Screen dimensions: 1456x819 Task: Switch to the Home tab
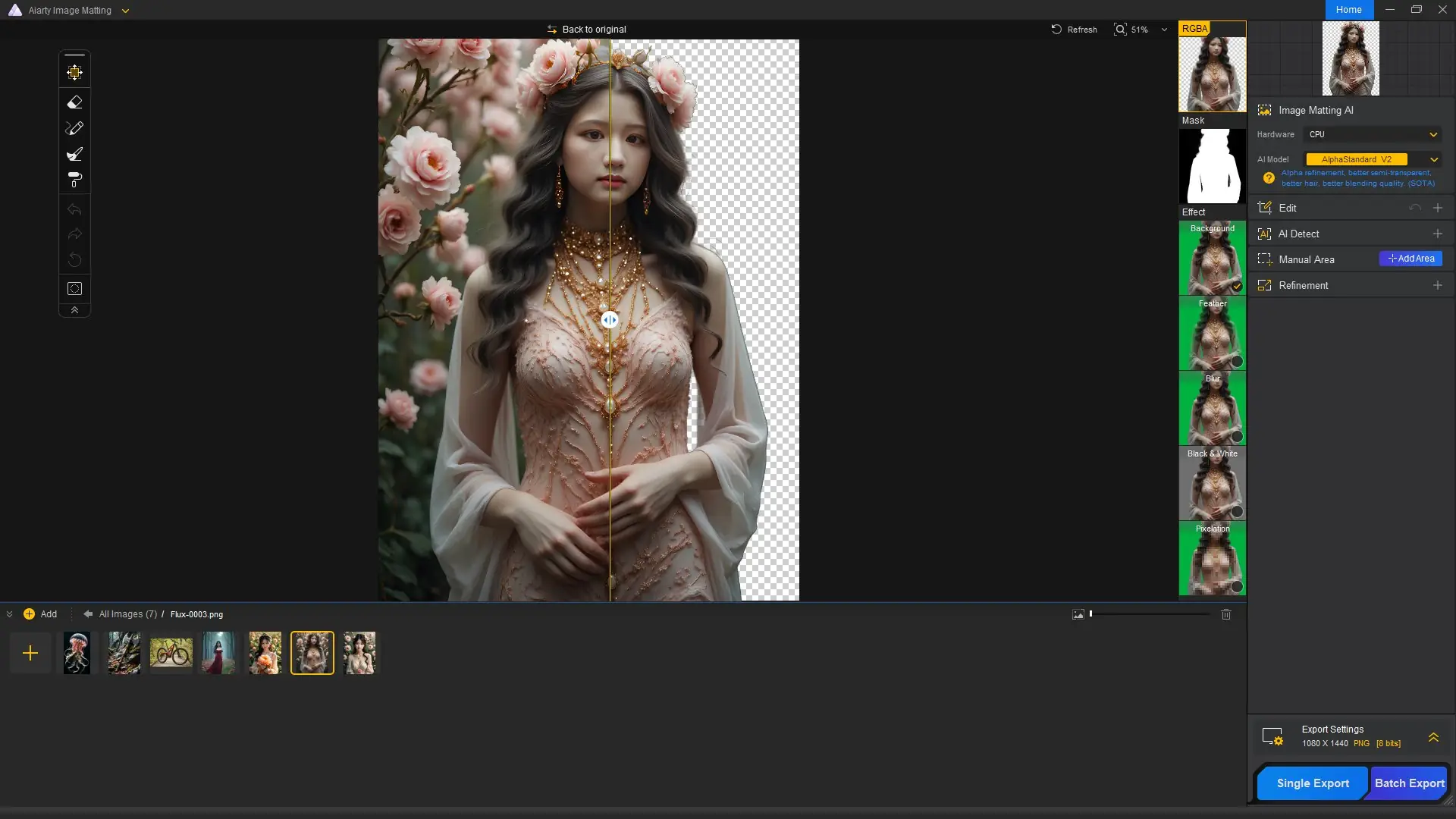(x=1348, y=10)
